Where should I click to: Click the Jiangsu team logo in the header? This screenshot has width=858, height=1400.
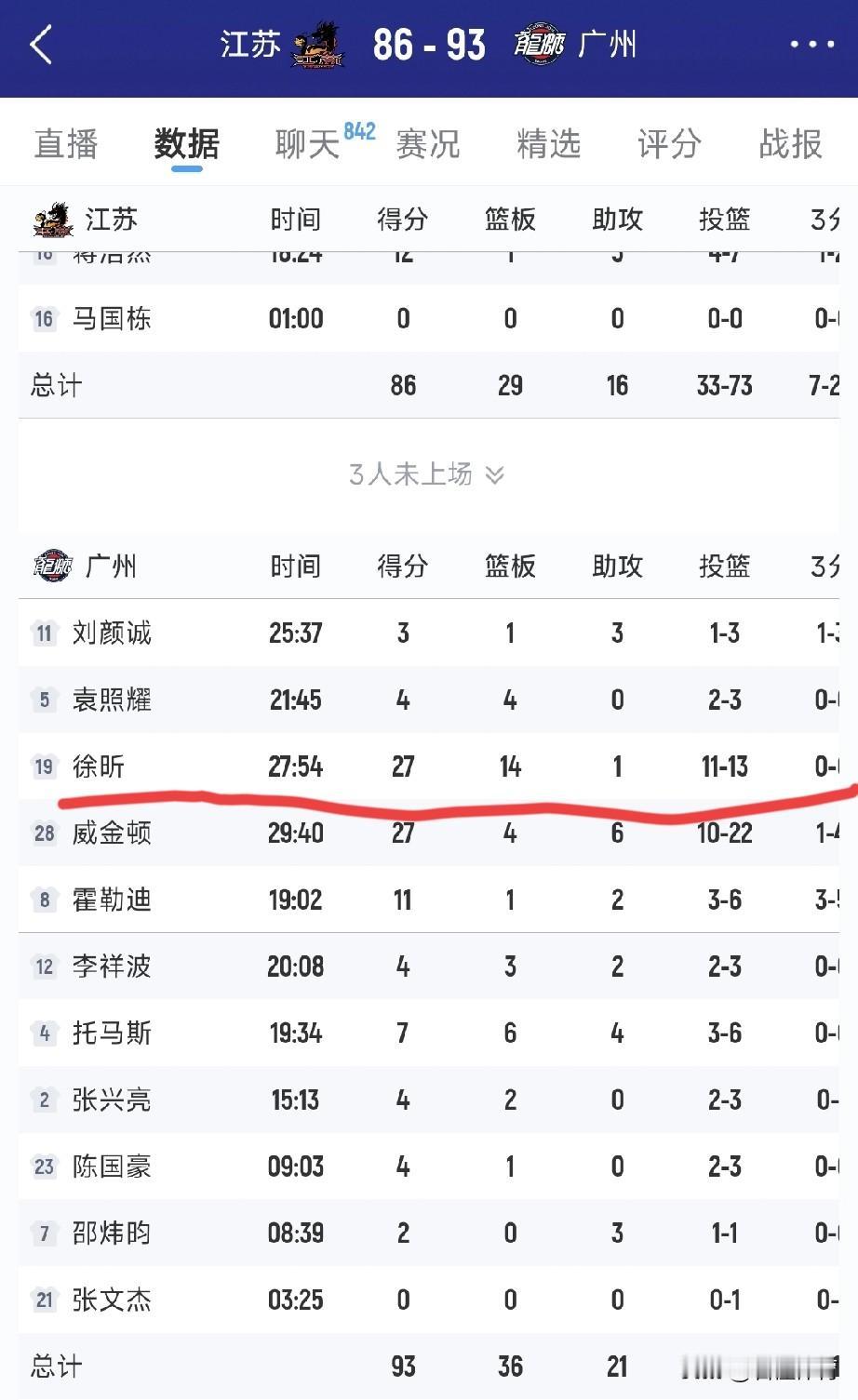pyautogui.click(x=319, y=44)
